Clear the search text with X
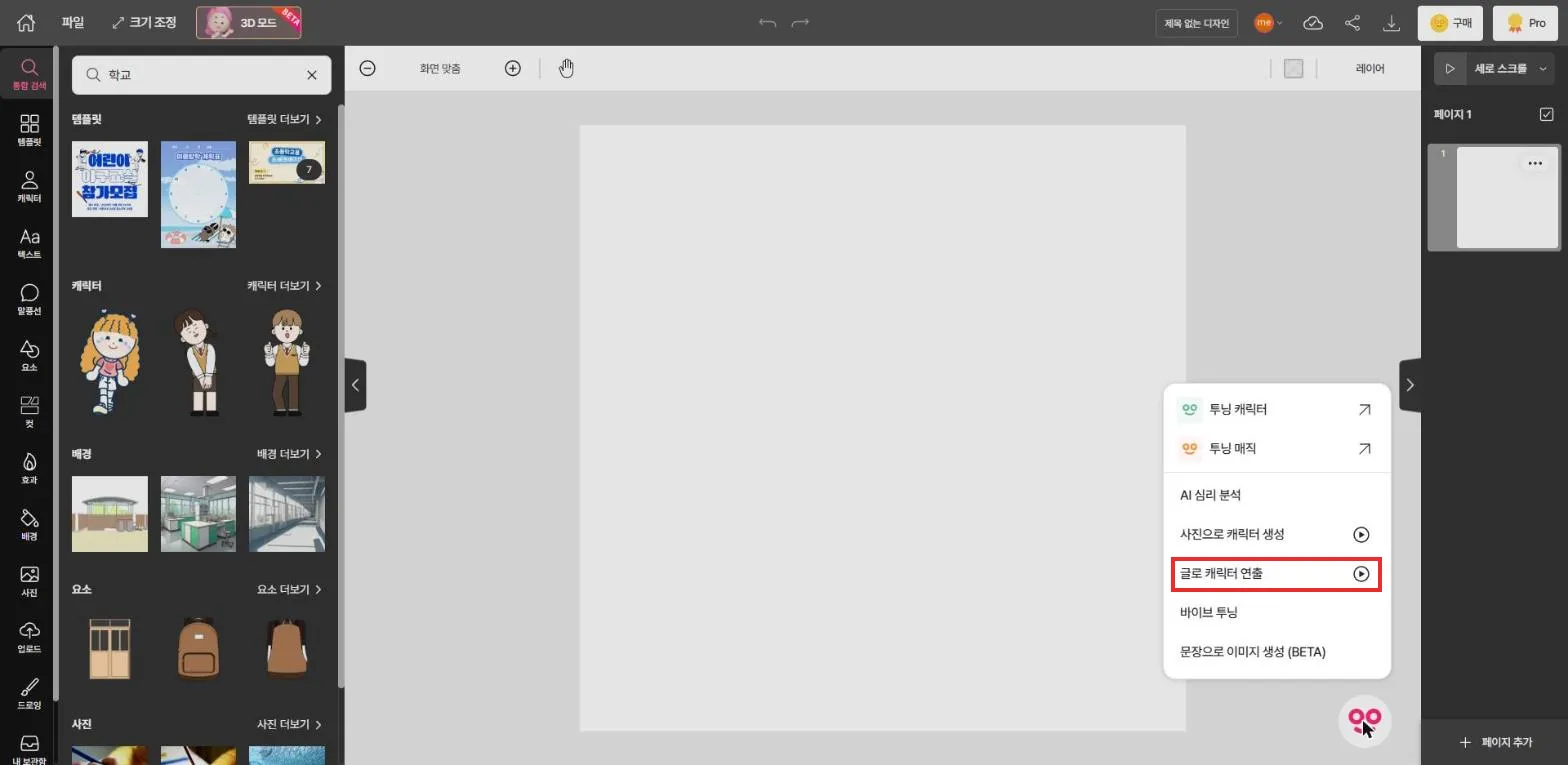The height and width of the screenshot is (765, 1568). [311, 75]
